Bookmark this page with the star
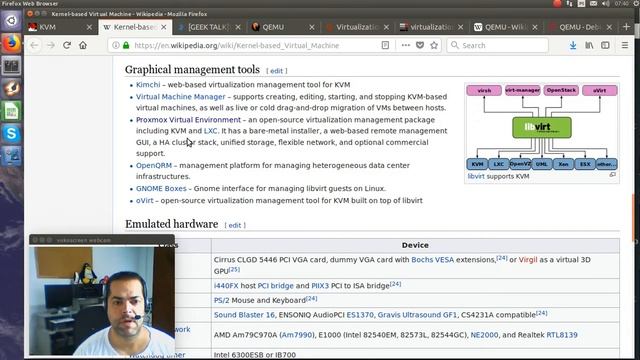640x360 pixels. (434, 45)
